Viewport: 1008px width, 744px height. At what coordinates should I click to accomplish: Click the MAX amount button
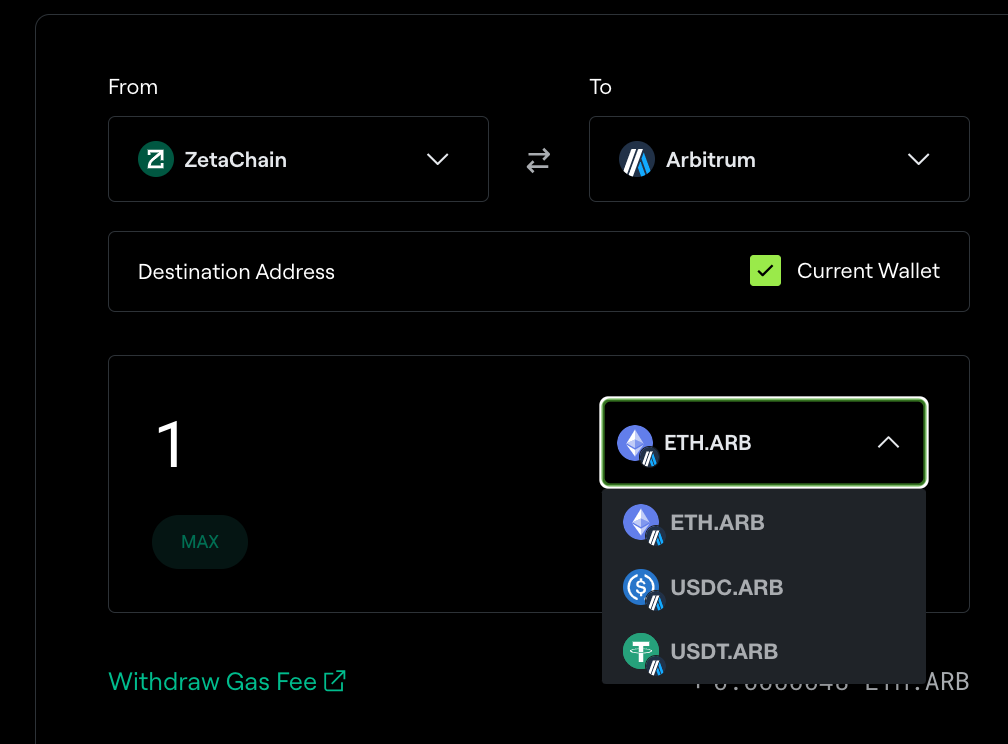point(200,541)
